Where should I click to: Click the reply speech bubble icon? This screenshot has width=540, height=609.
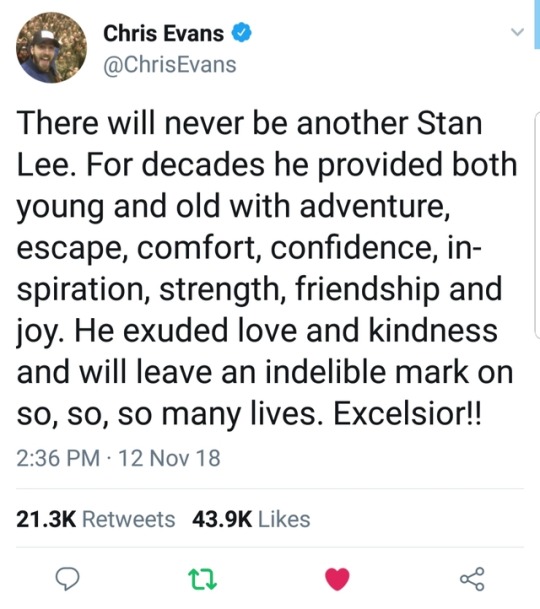pos(67,579)
